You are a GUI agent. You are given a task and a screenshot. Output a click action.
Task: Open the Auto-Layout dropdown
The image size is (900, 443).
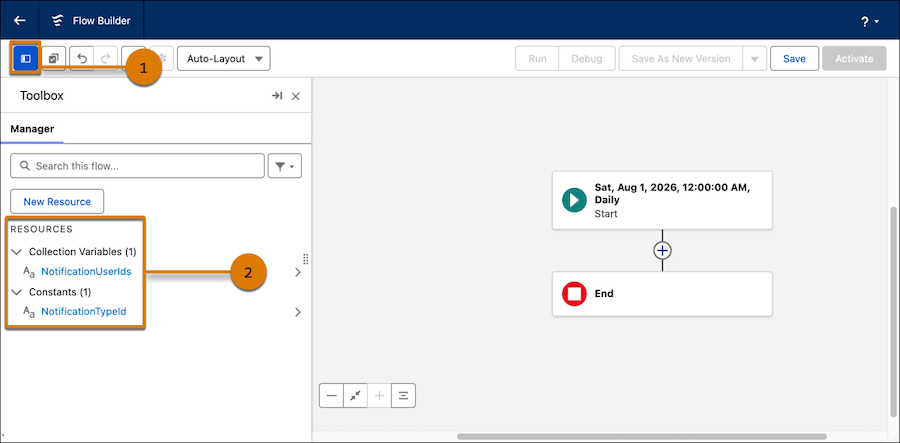click(224, 59)
